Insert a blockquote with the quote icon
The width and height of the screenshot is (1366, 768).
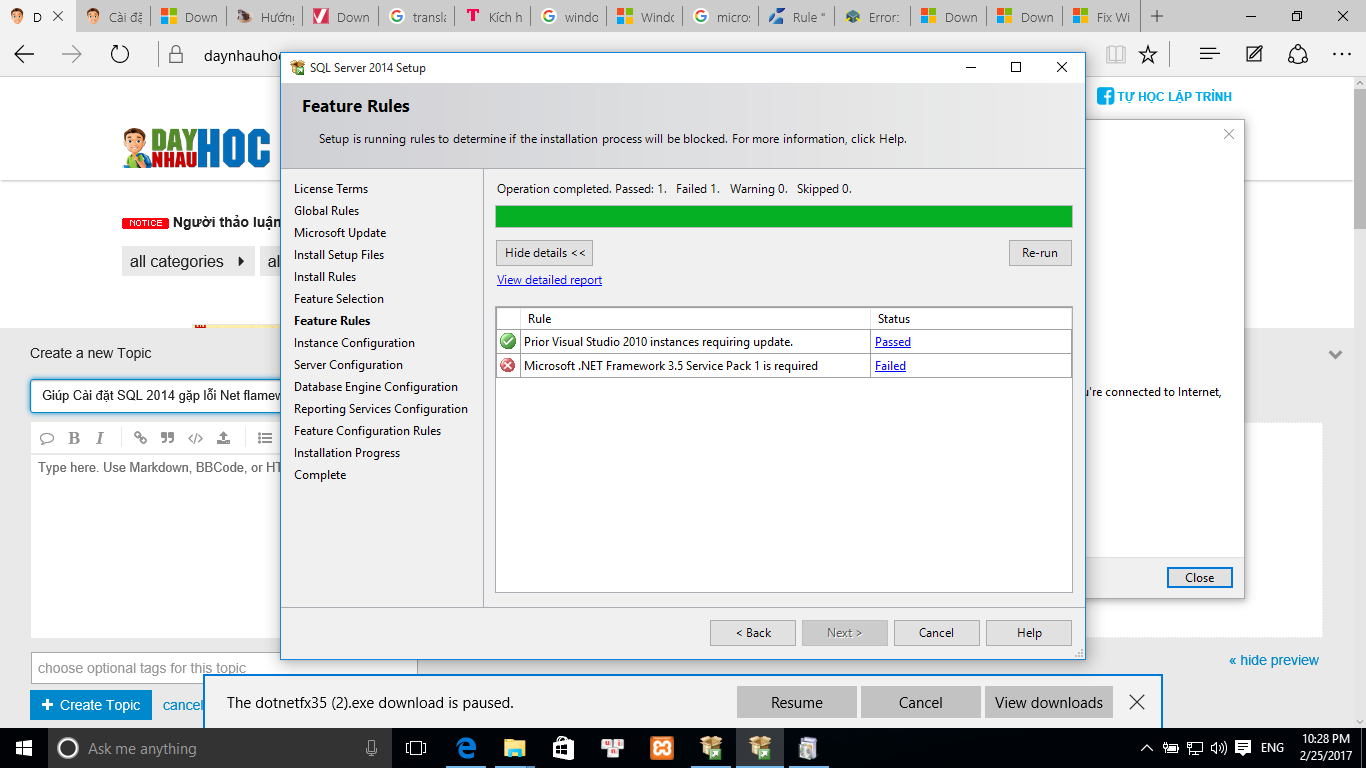[x=167, y=438]
